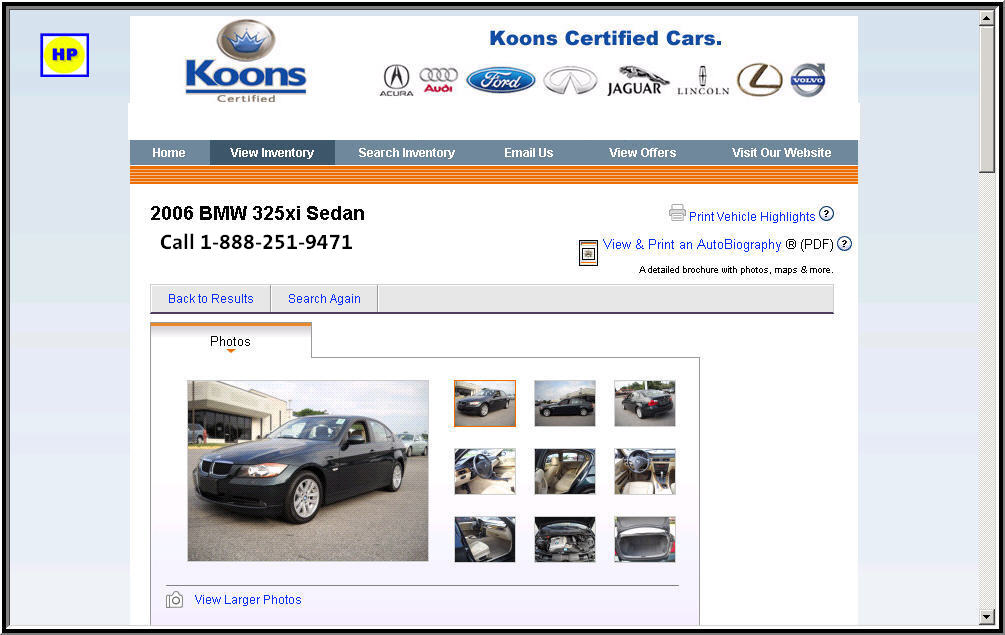This screenshot has width=1005, height=635.
Task: Open the View Inventory menu item
Action: click(x=272, y=153)
